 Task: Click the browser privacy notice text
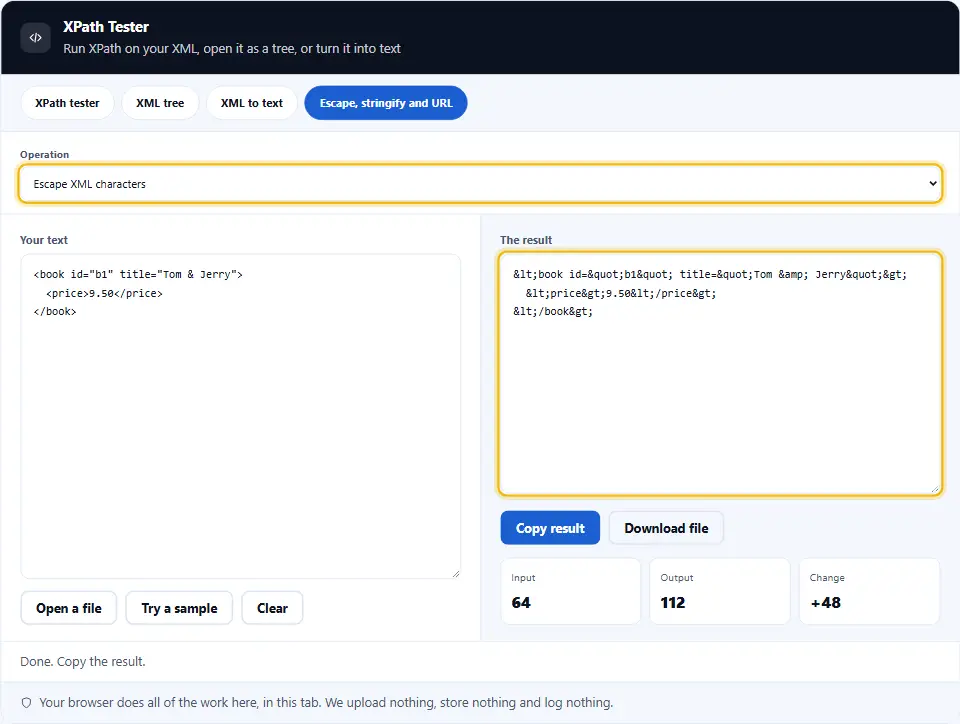(x=326, y=703)
